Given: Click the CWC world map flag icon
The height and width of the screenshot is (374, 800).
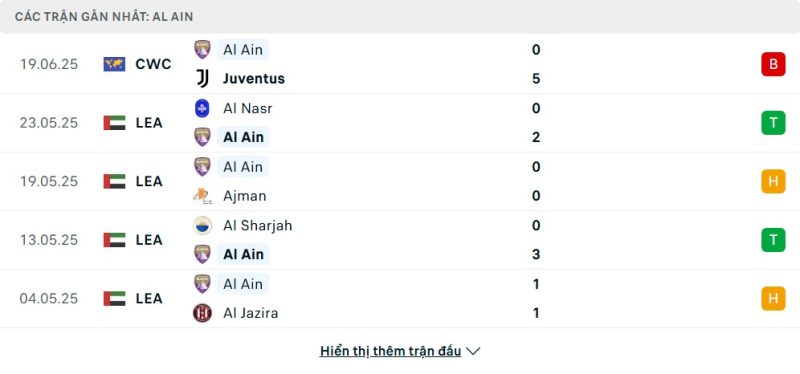Looking at the screenshot, I should pos(114,64).
